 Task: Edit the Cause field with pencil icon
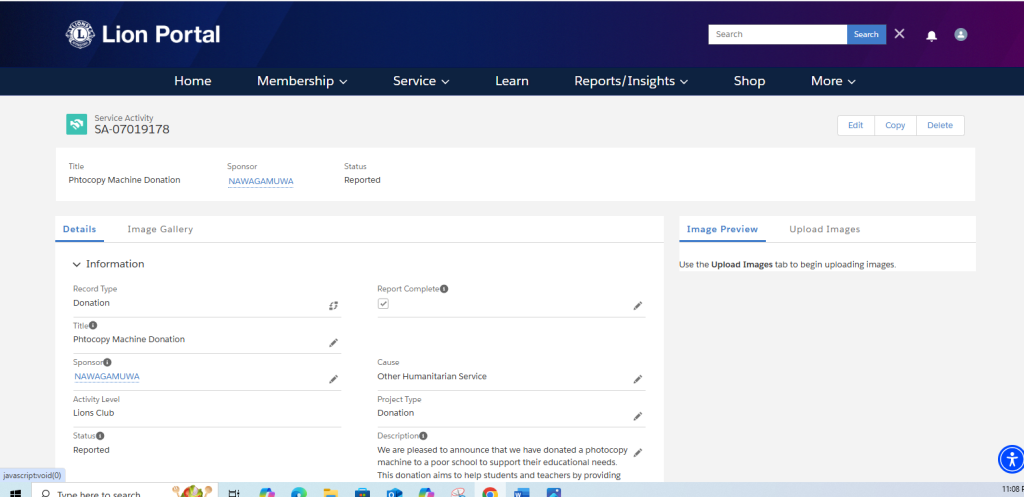click(637, 379)
